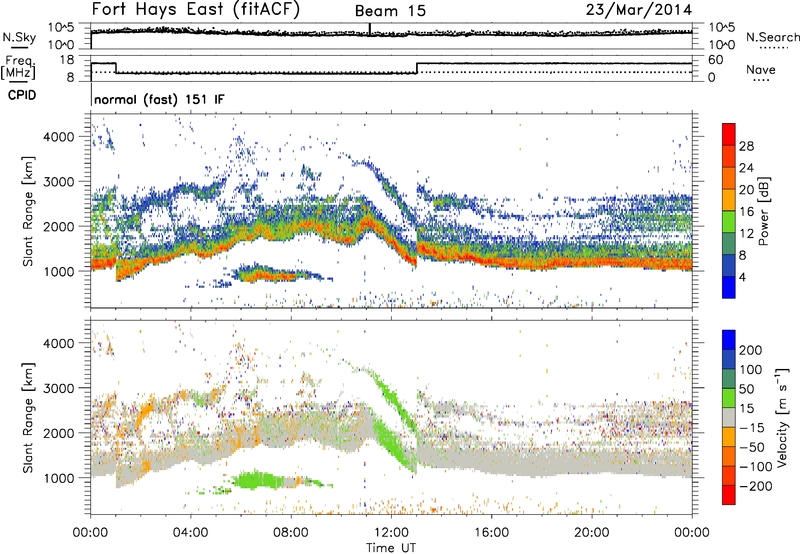Select the "N.Sky" legend label
800x554 pixels.
(19, 37)
